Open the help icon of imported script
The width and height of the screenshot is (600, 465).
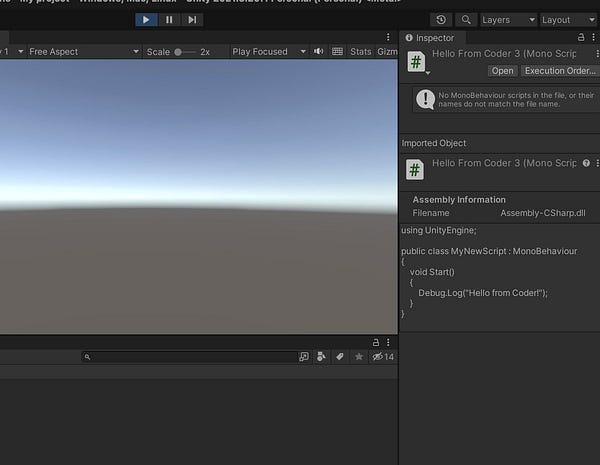586,163
